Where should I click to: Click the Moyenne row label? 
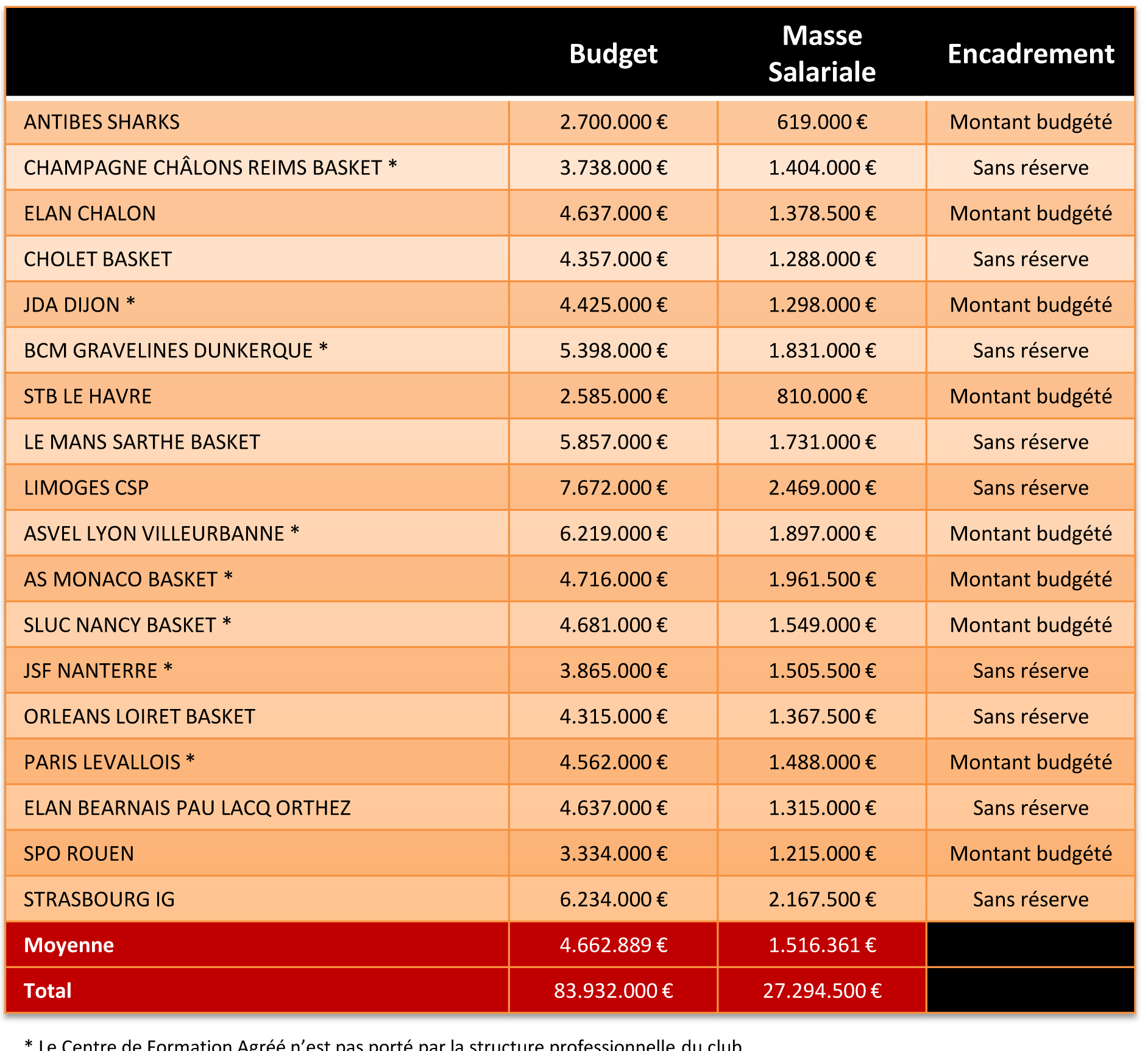point(69,945)
